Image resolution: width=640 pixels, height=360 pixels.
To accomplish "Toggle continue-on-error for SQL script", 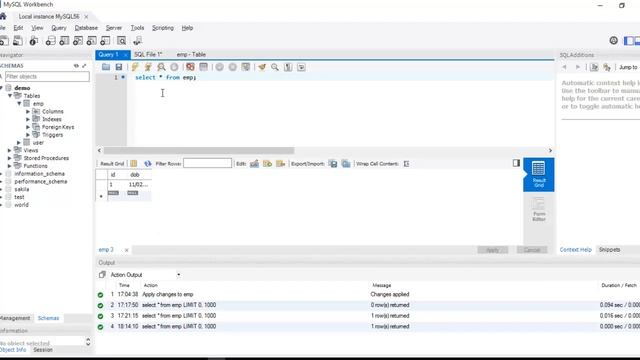I will pyautogui.click(x=190, y=67).
